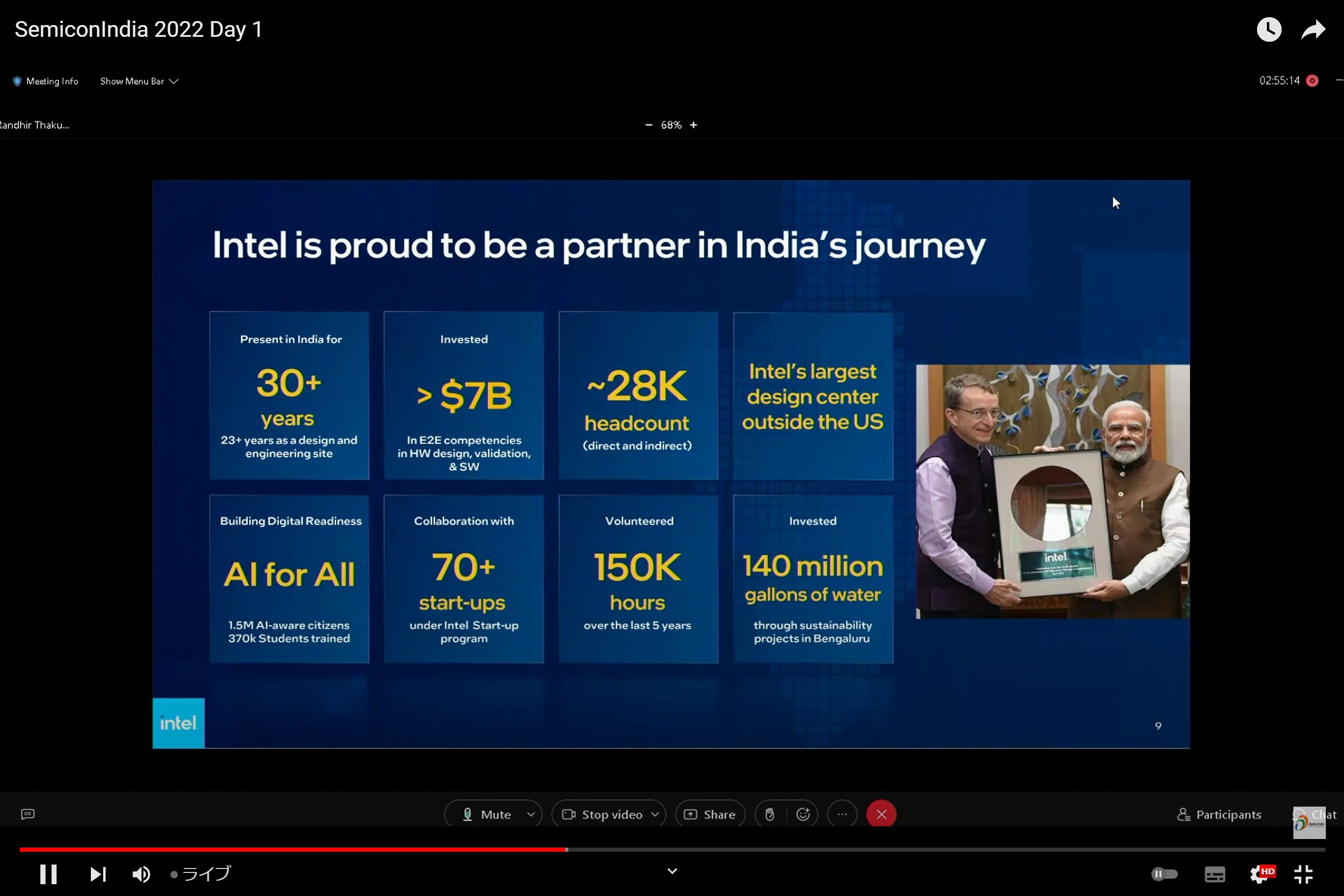Screen dimensions: 1344x896
Task: Open the Watch Later clock icon
Action: pyautogui.click(x=1268, y=29)
